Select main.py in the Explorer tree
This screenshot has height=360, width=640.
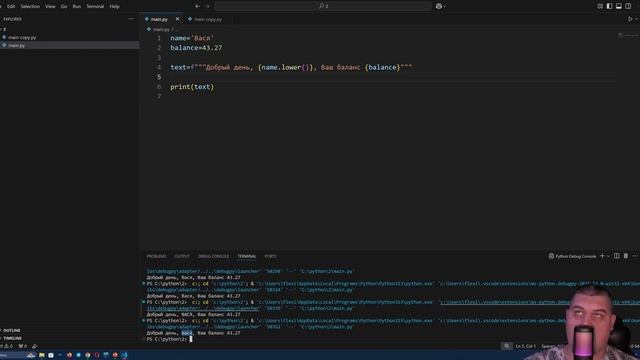17,45
